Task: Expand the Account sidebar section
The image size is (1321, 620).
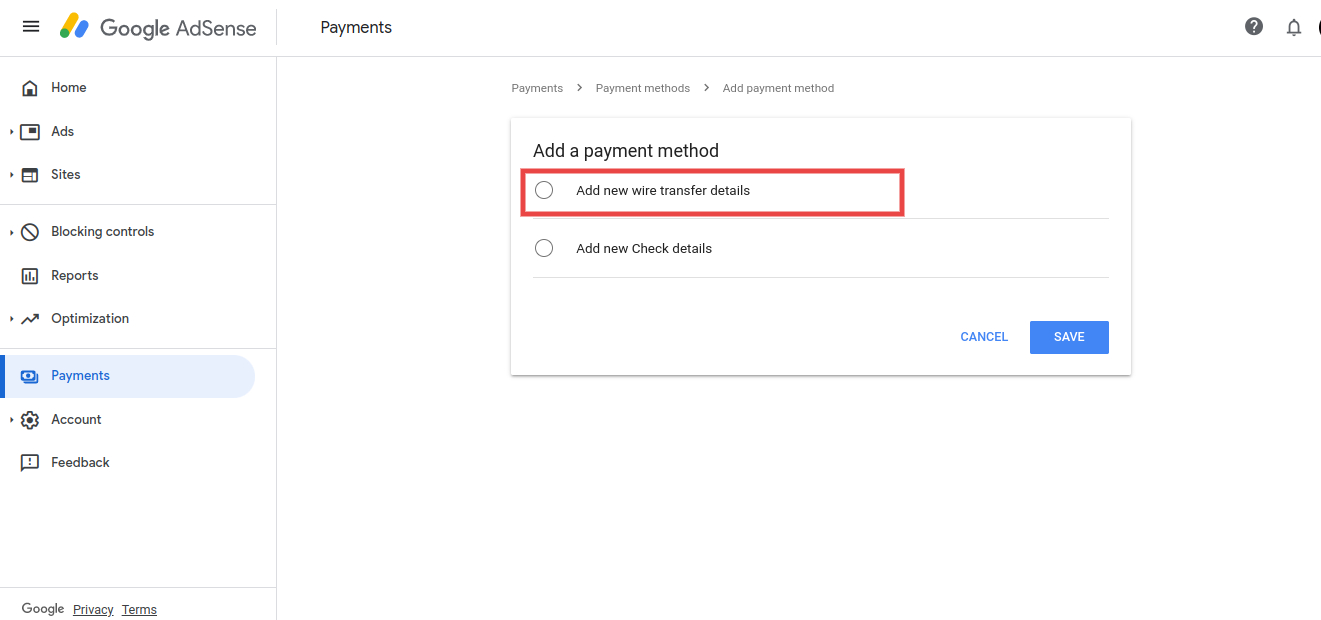Action: [11, 420]
